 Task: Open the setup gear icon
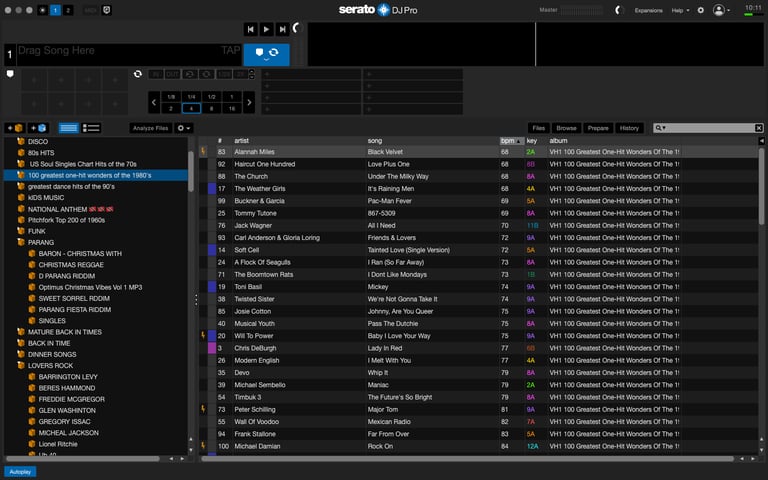(700, 10)
